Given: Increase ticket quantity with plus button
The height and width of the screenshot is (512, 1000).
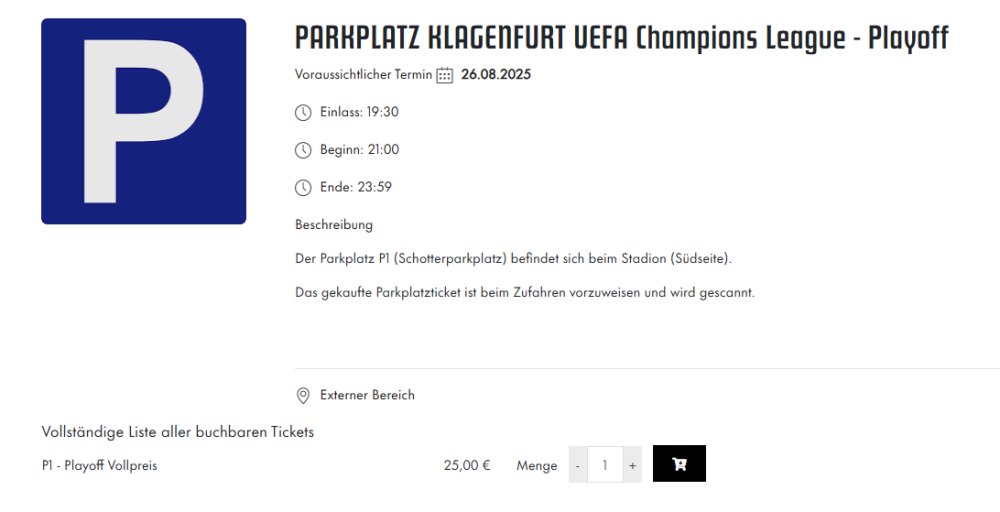Looking at the screenshot, I should click(632, 465).
